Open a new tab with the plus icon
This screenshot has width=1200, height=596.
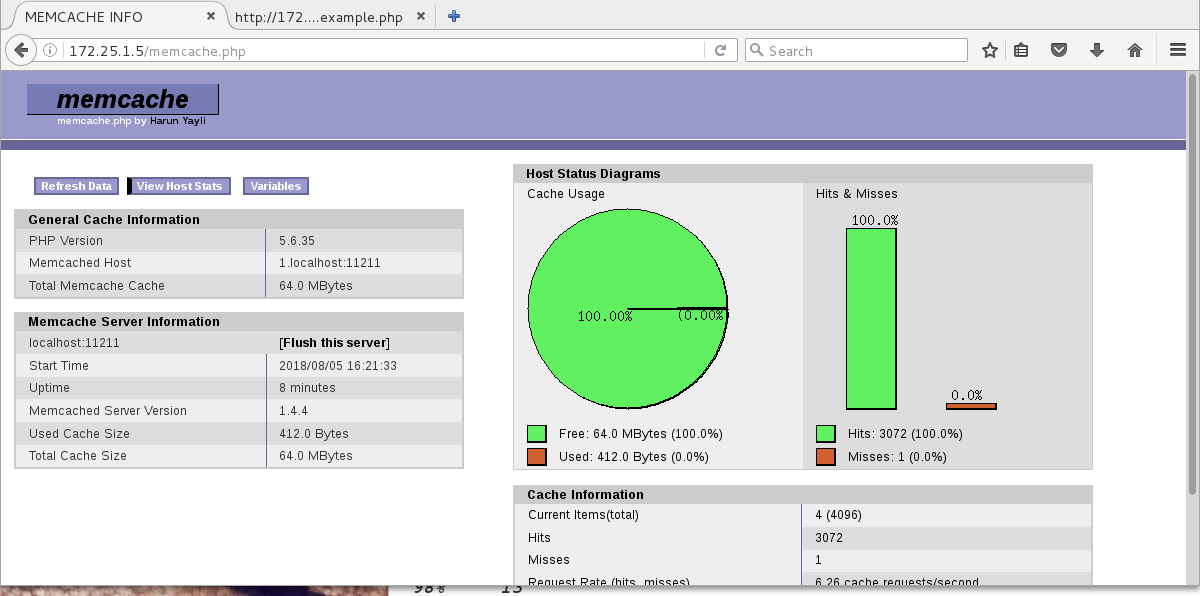click(x=453, y=16)
